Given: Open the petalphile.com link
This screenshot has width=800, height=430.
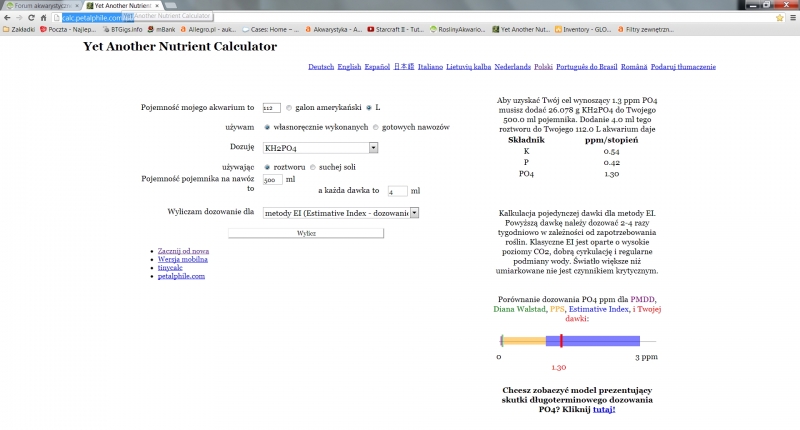Looking at the screenshot, I should (181, 276).
